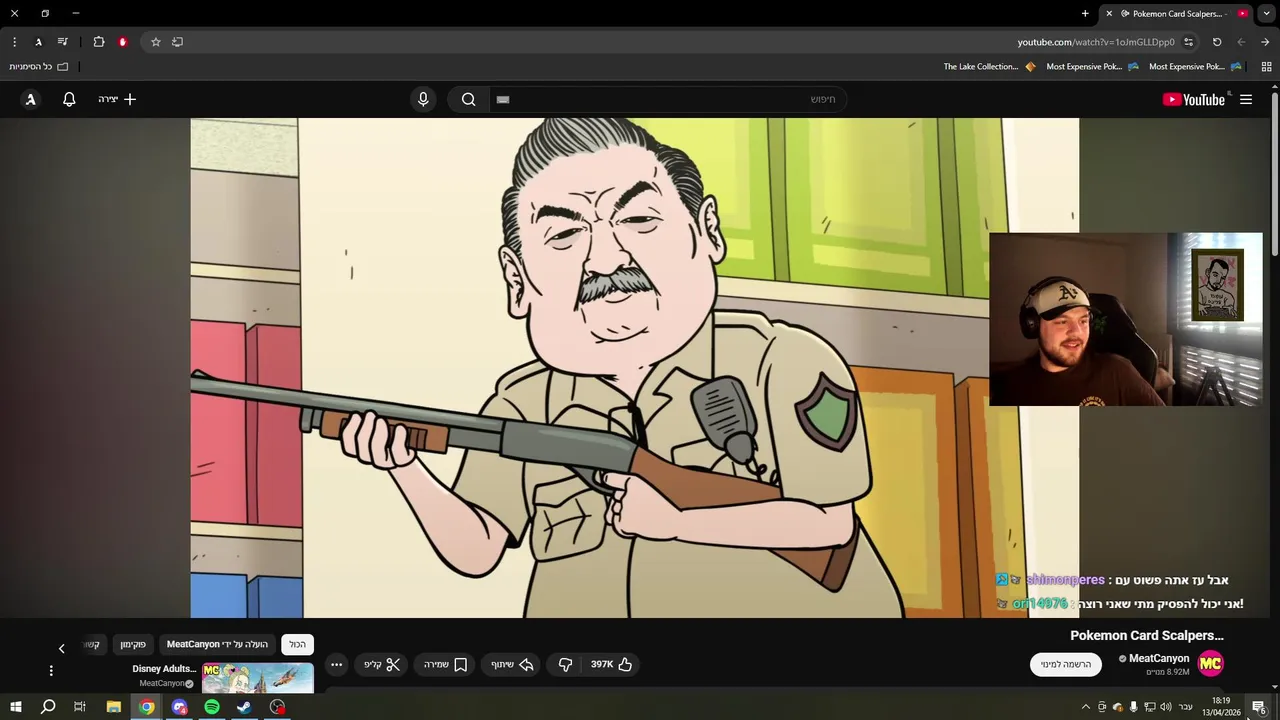Dislike the video
1280x720 pixels.
point(565,664)
